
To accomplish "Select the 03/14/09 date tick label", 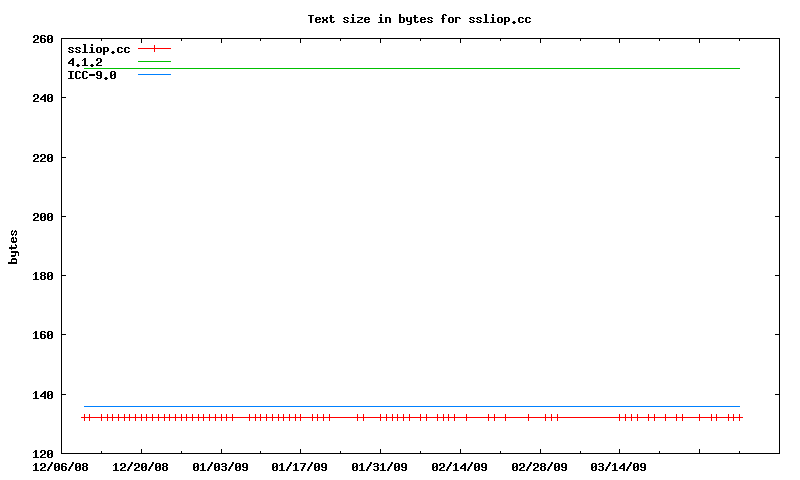I will pos(619,466).
